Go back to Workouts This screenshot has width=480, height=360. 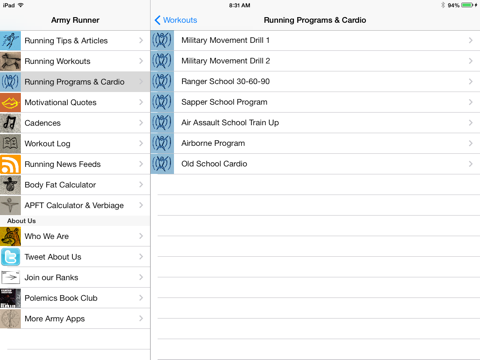tap(176, 20)
